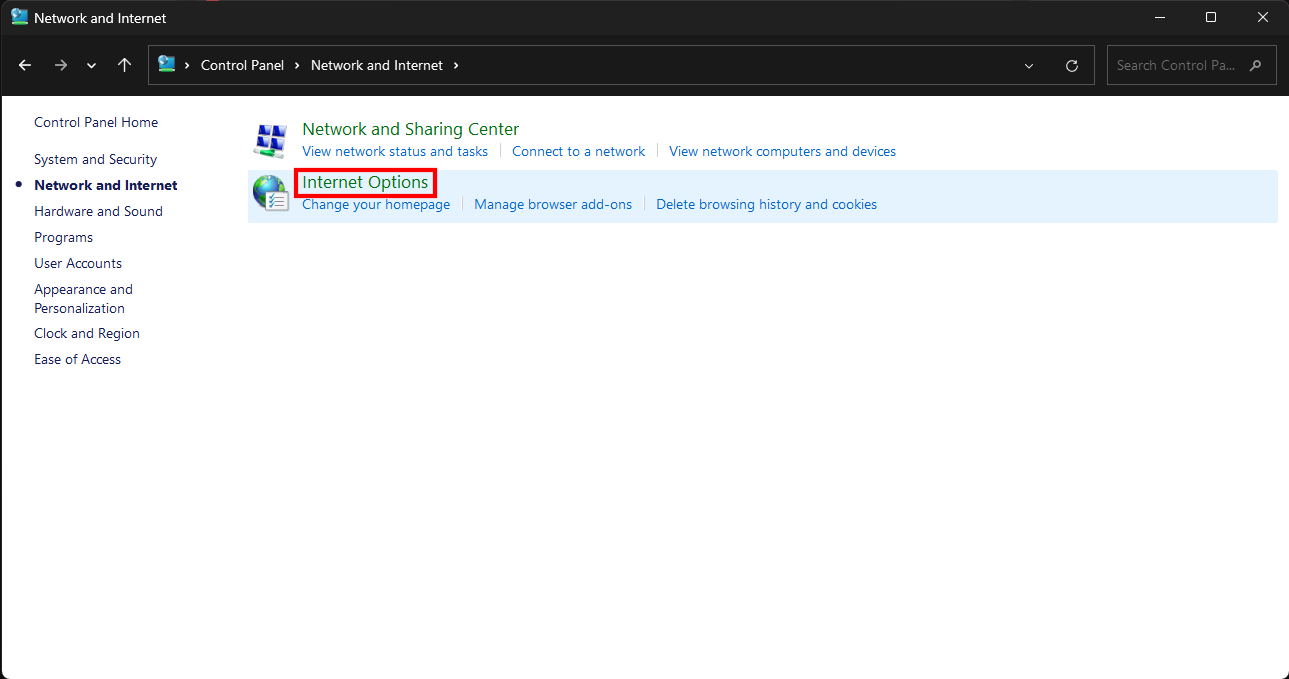
Task: Click the Control Panel address bar icon
Action: click(167, 65)
